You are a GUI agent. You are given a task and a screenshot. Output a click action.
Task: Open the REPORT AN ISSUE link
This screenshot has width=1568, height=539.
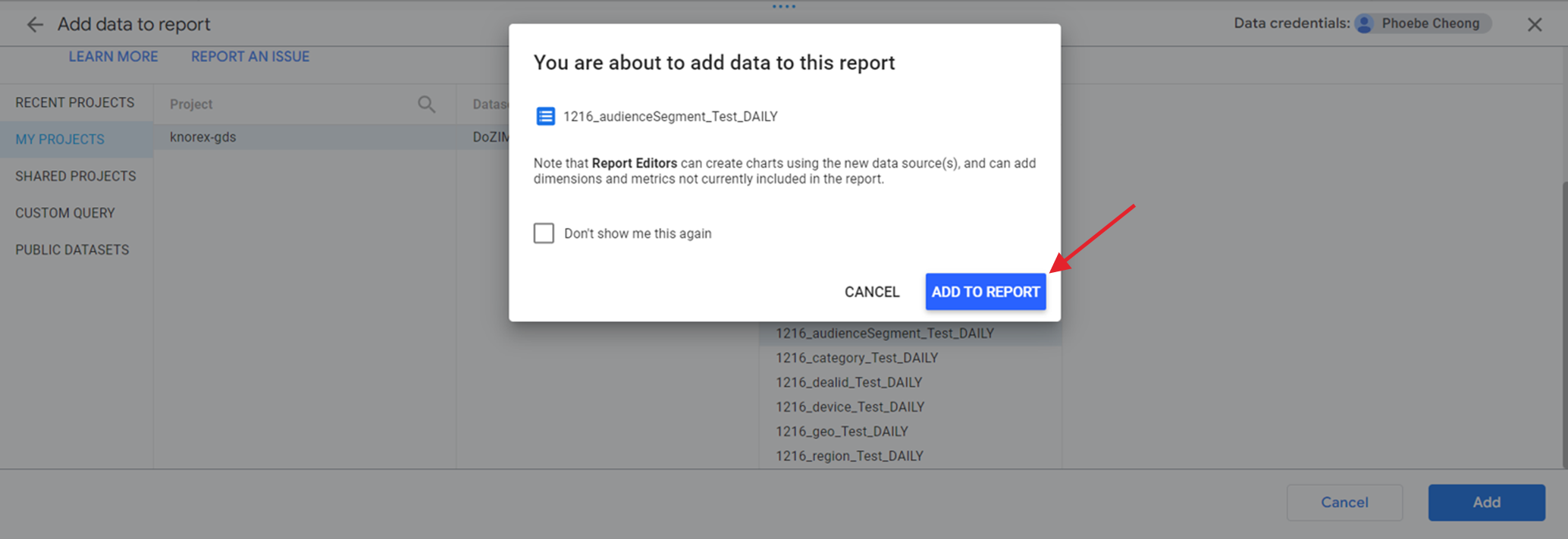coord(249,57)
